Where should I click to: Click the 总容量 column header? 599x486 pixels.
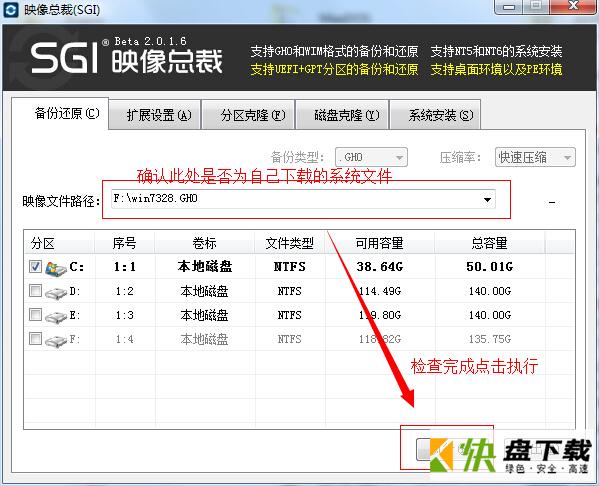point(489,243)
